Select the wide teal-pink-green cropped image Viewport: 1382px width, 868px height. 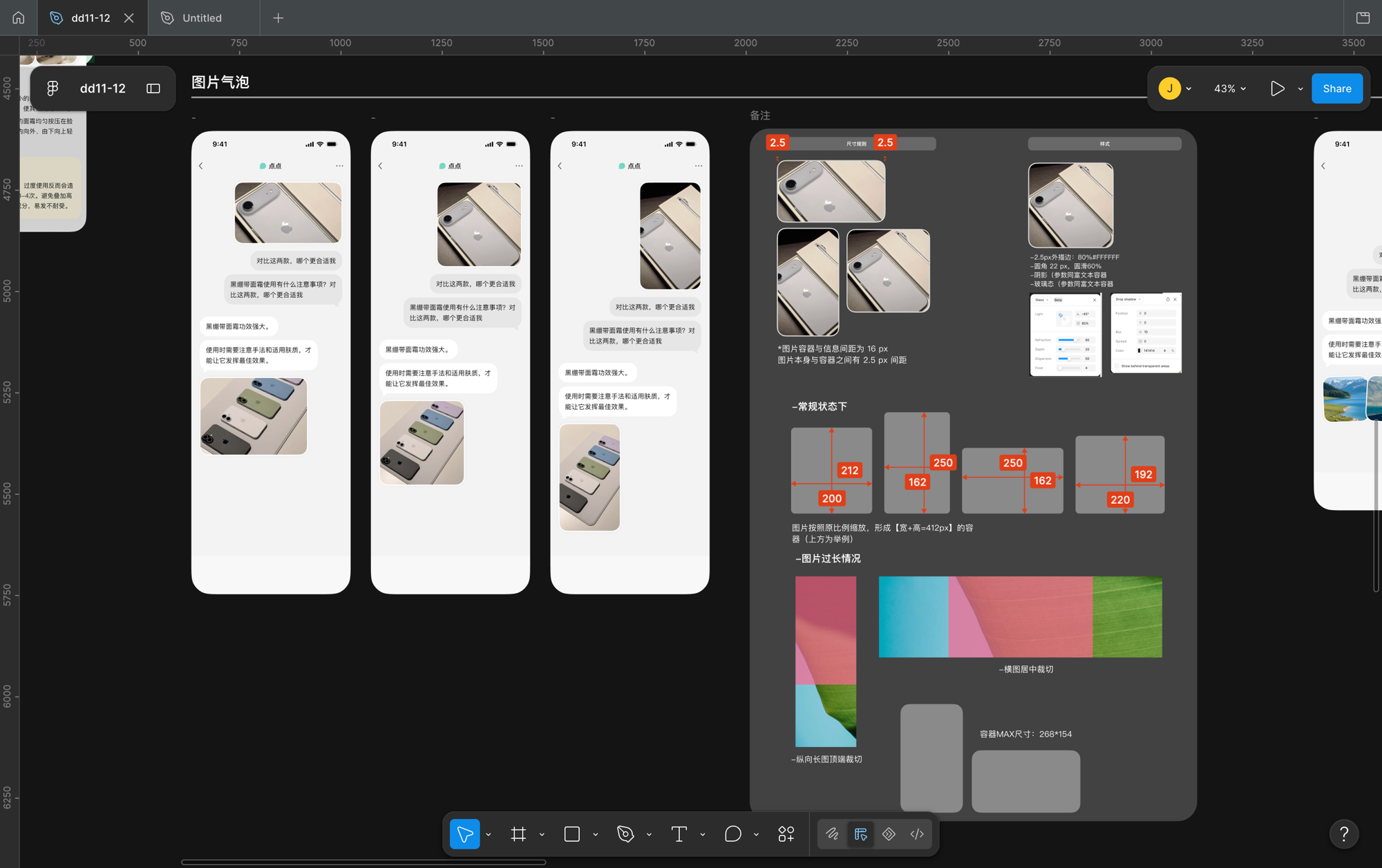pyautogui.click(x=1021, y=617)
